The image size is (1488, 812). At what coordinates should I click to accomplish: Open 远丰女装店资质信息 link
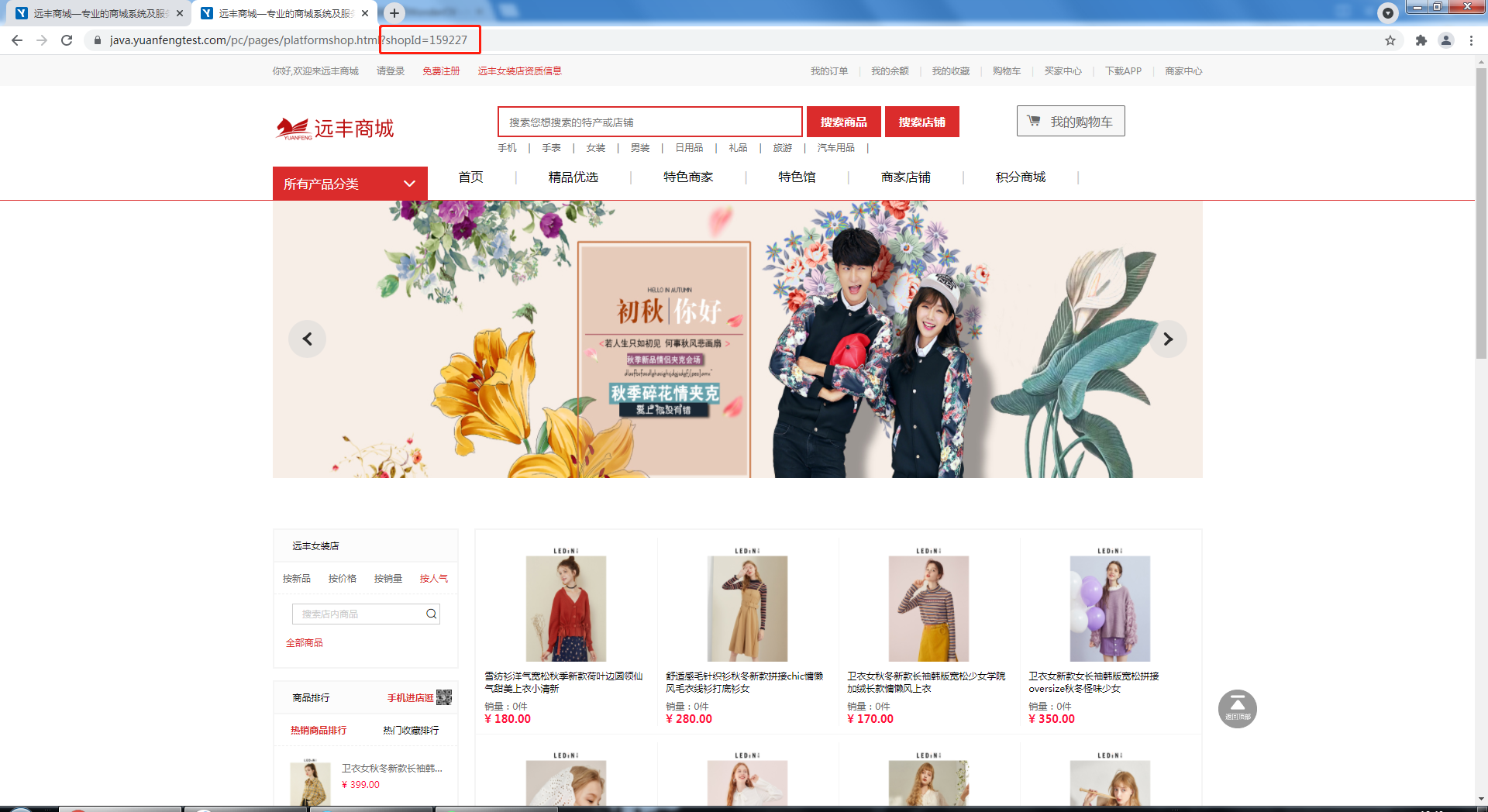pos(519,71)
